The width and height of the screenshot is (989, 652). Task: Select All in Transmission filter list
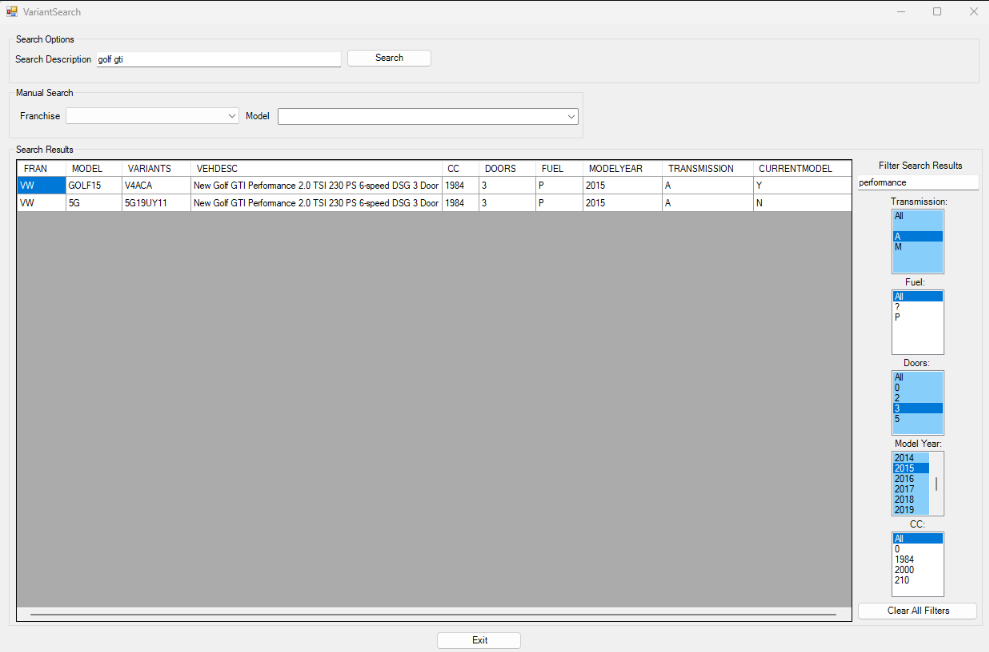[x=918, y=216]
